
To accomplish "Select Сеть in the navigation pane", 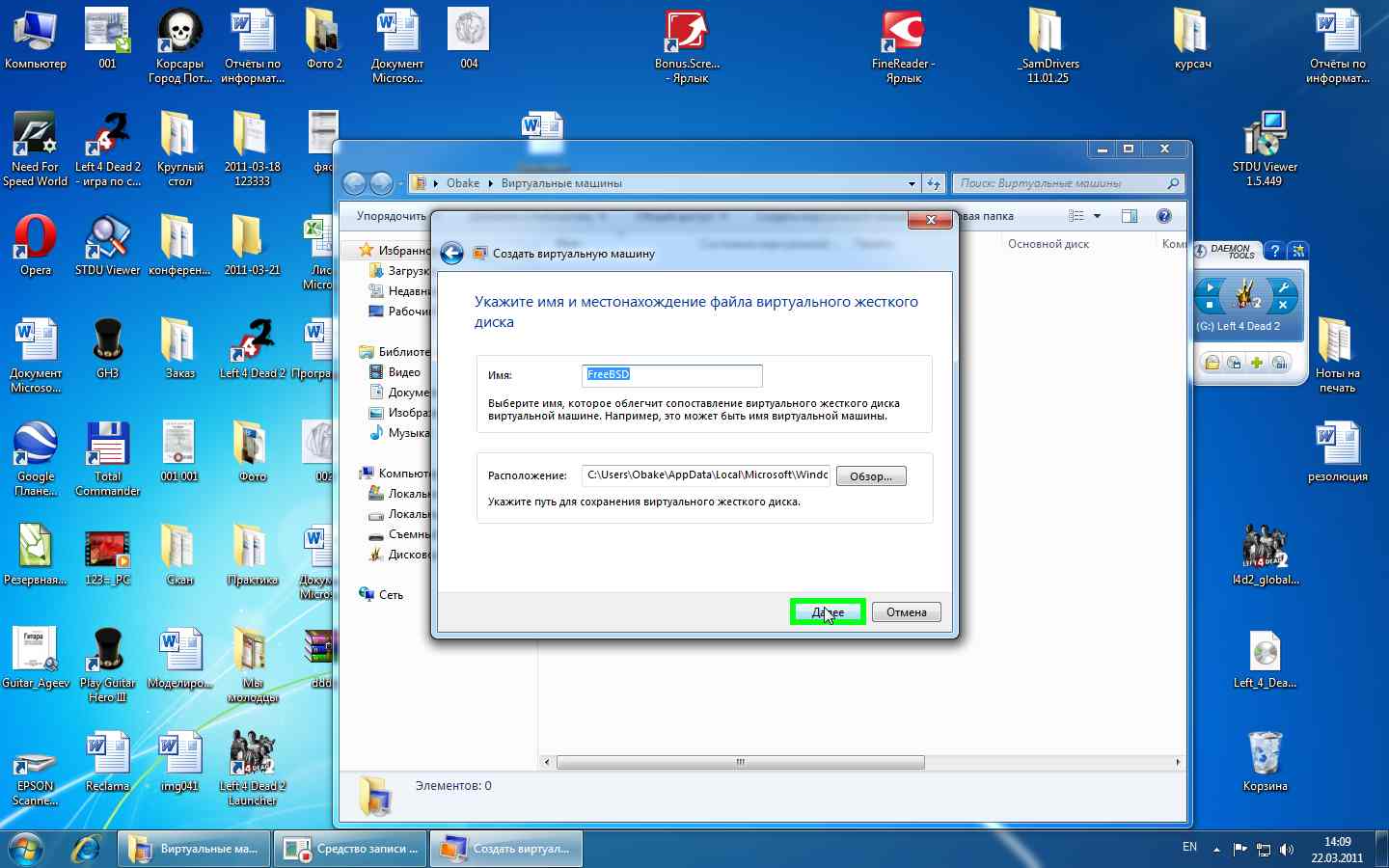I will point(381,595).
